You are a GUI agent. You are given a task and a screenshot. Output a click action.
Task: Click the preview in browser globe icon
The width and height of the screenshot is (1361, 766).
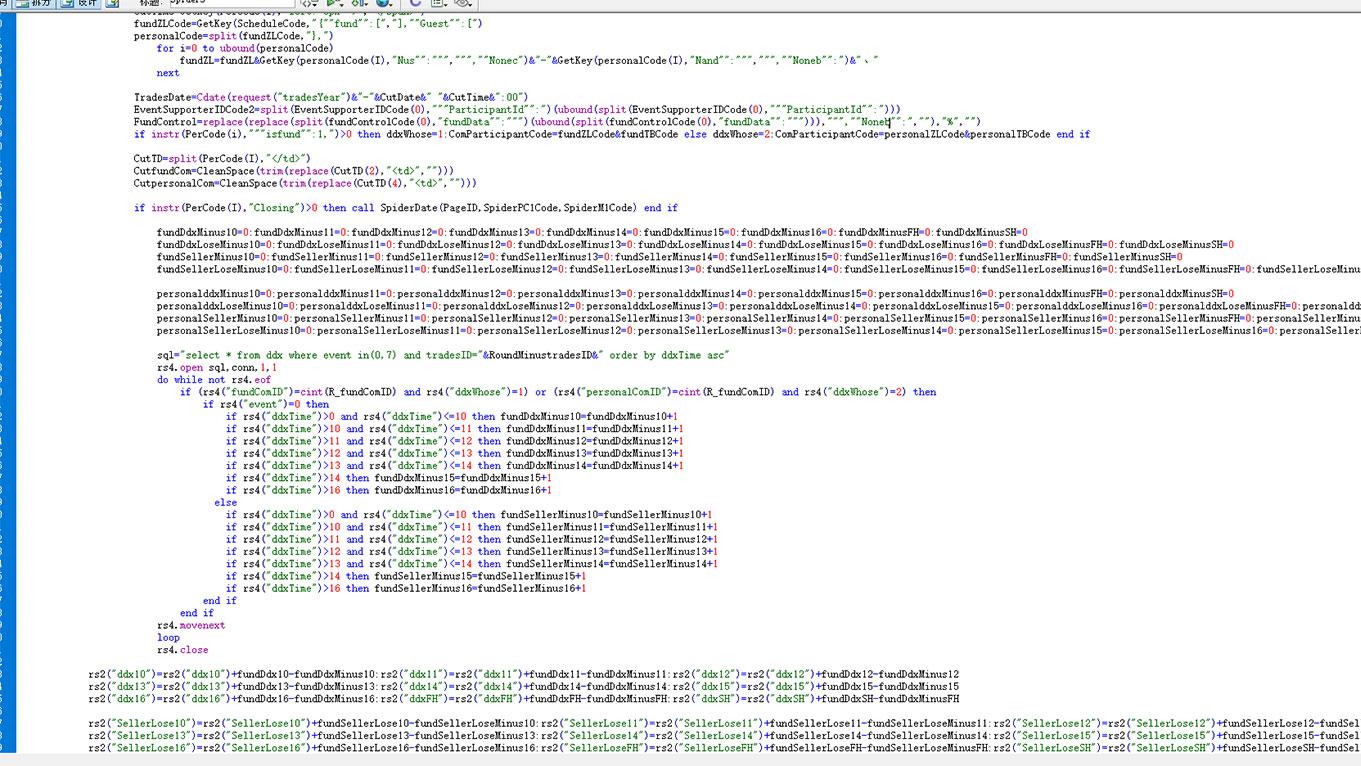pos(384,3)
